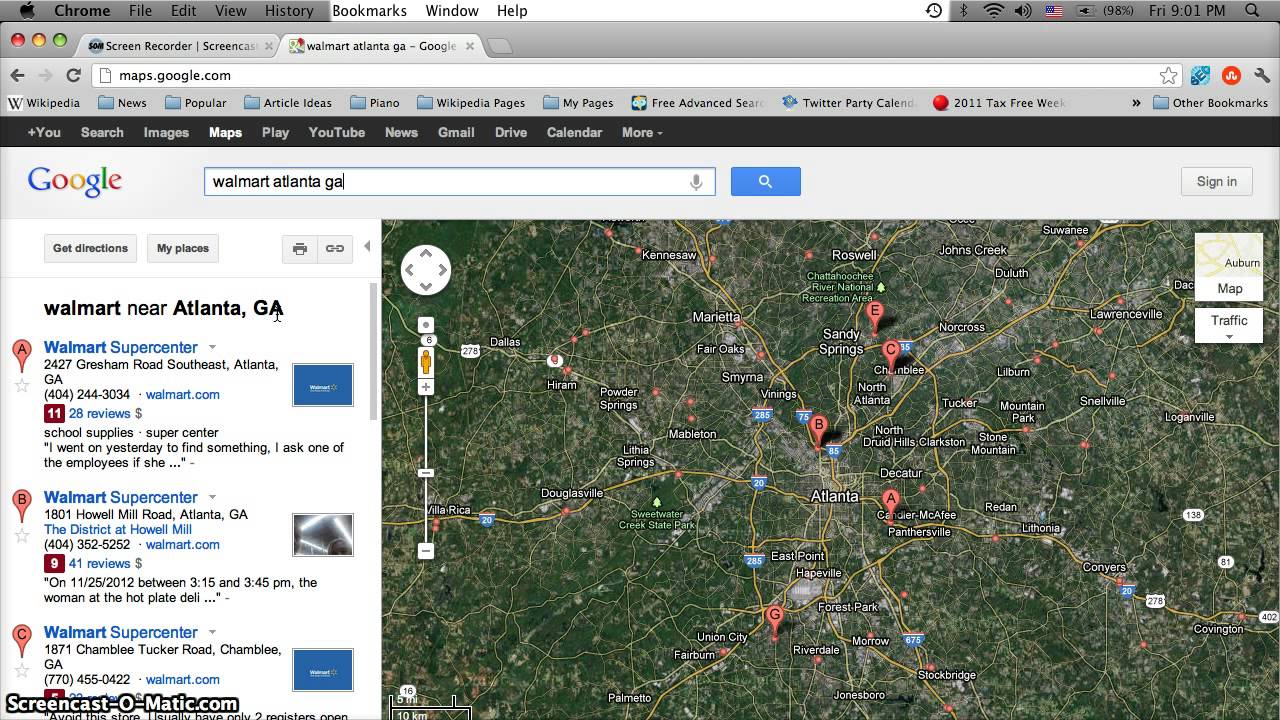Click map pin G near Union City
Viewport: 1280px width, 720px height.
[774, 620]
